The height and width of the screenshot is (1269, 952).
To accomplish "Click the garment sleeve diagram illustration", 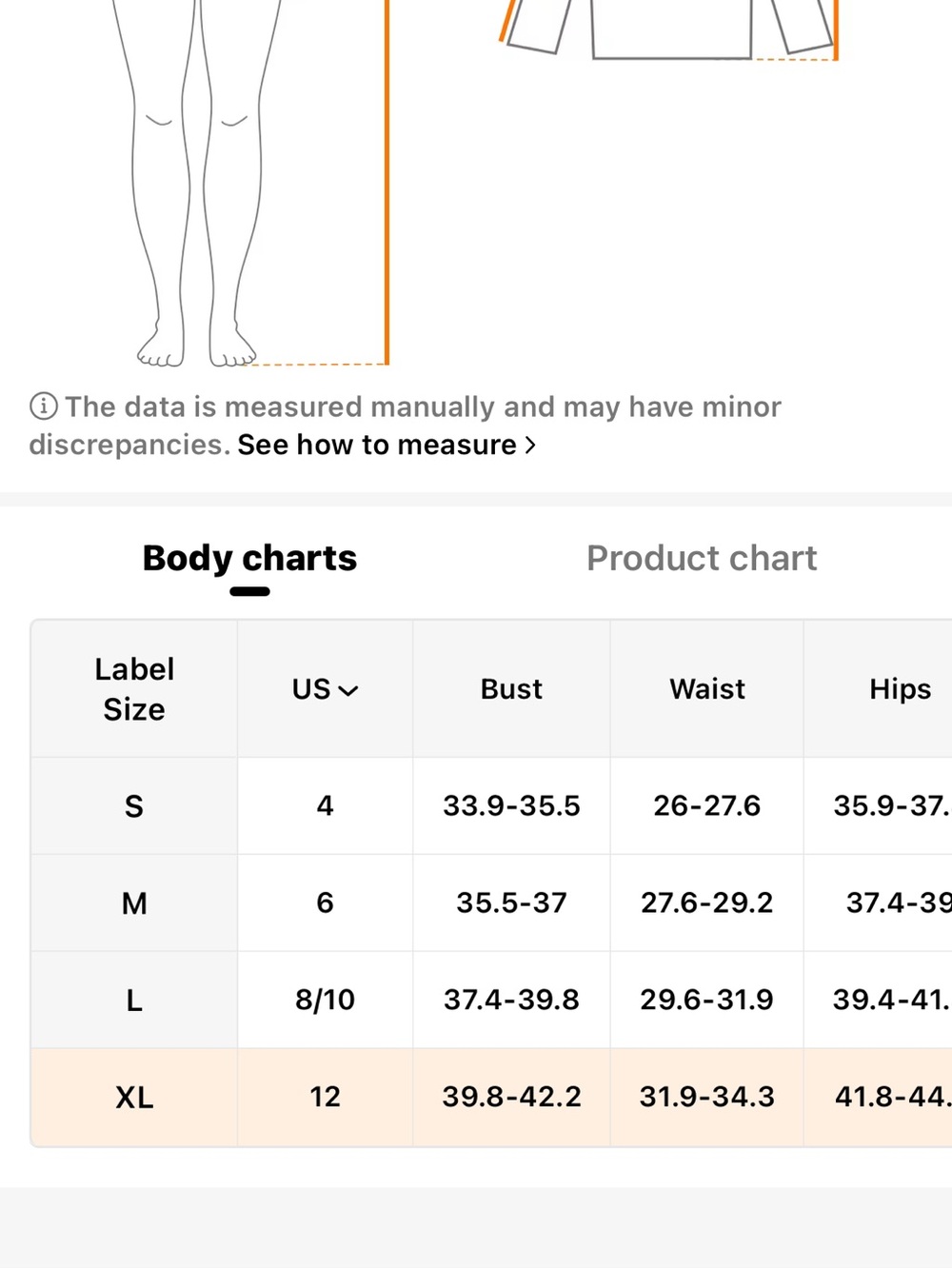I will pyautogui.click(x=669, y=30).
